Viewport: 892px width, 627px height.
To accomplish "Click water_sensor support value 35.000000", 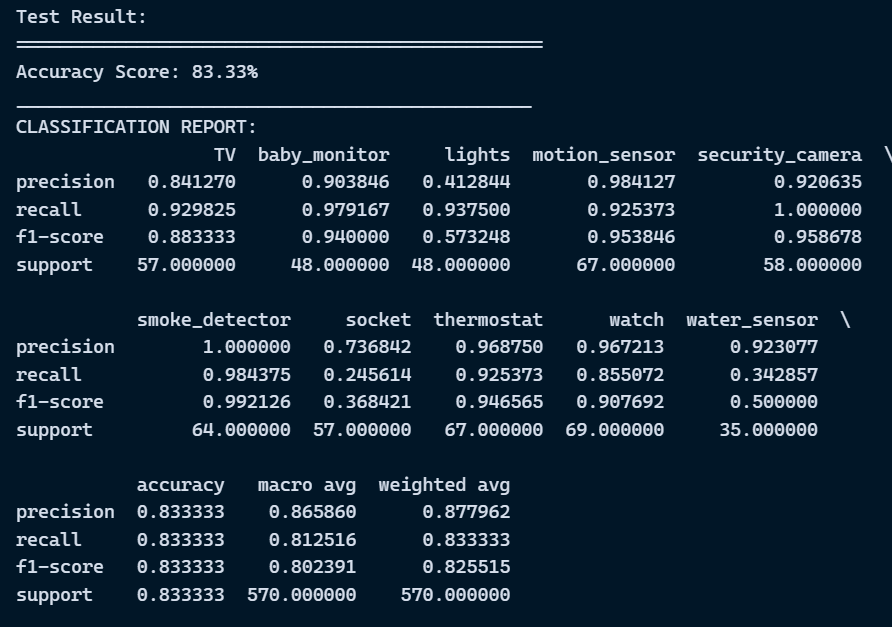I will 769,430.
